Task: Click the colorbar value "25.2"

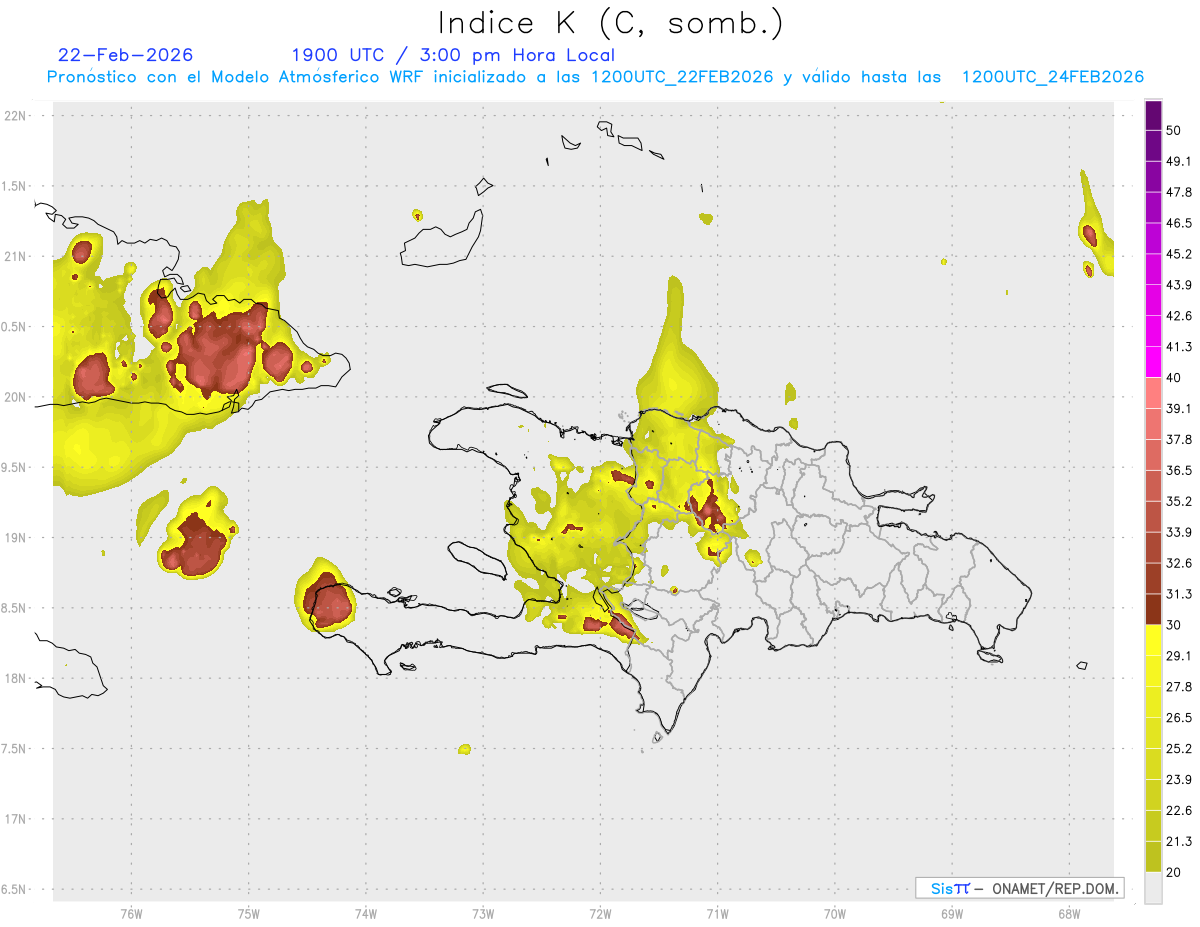Action: click(1179, 749)
